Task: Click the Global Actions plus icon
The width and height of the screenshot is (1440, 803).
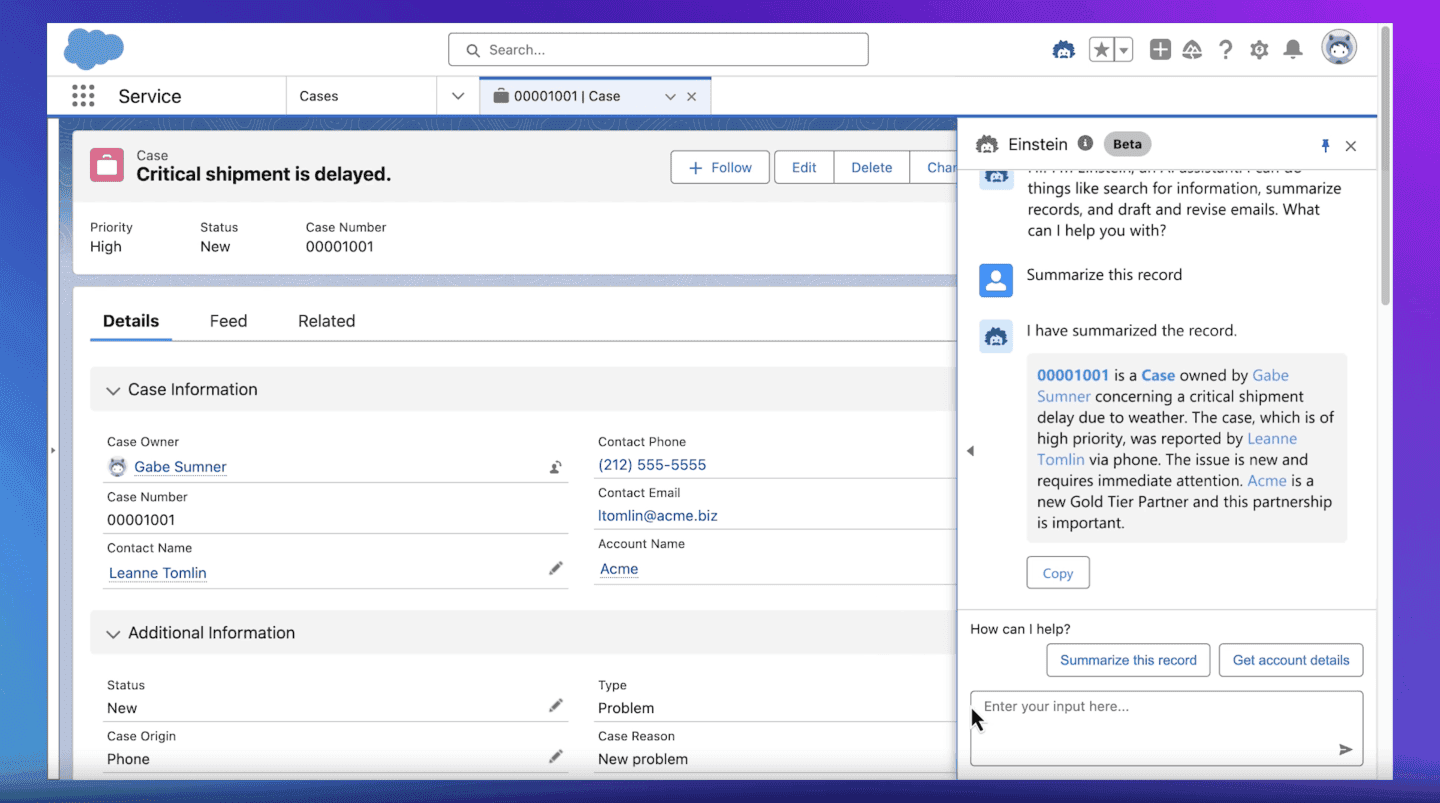Action: click(x=1160, y=50)
